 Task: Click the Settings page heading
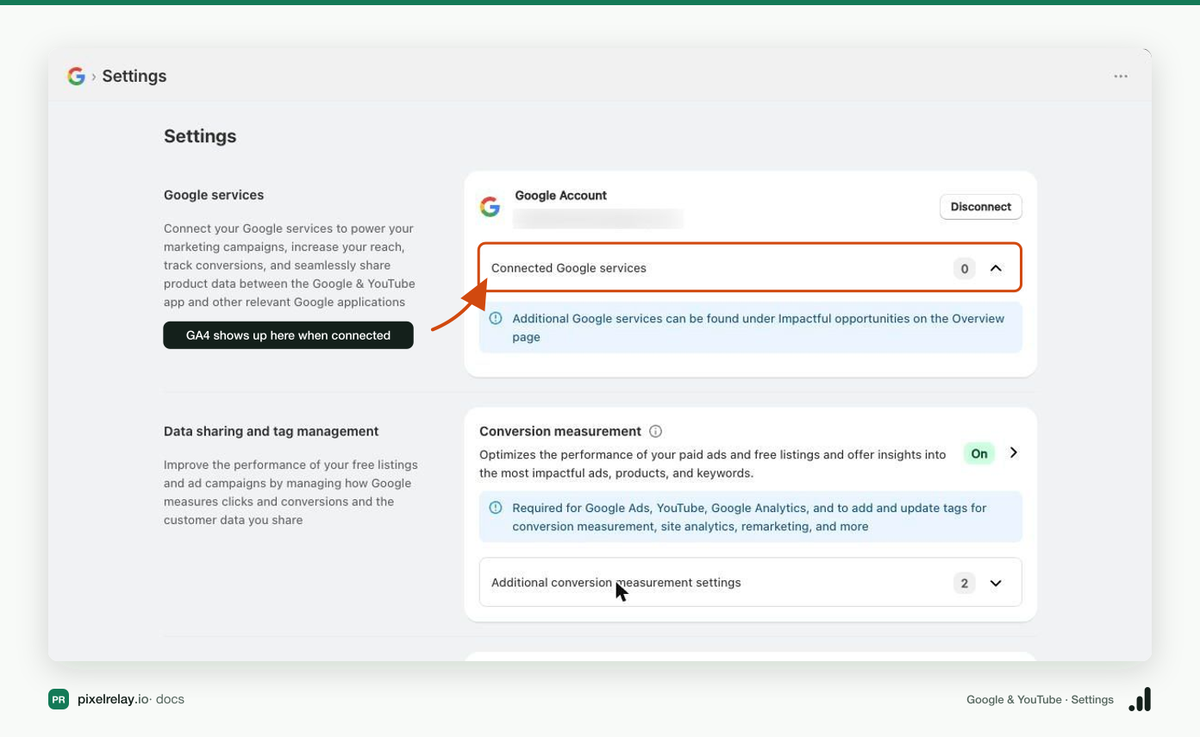[x=200, y=136]
